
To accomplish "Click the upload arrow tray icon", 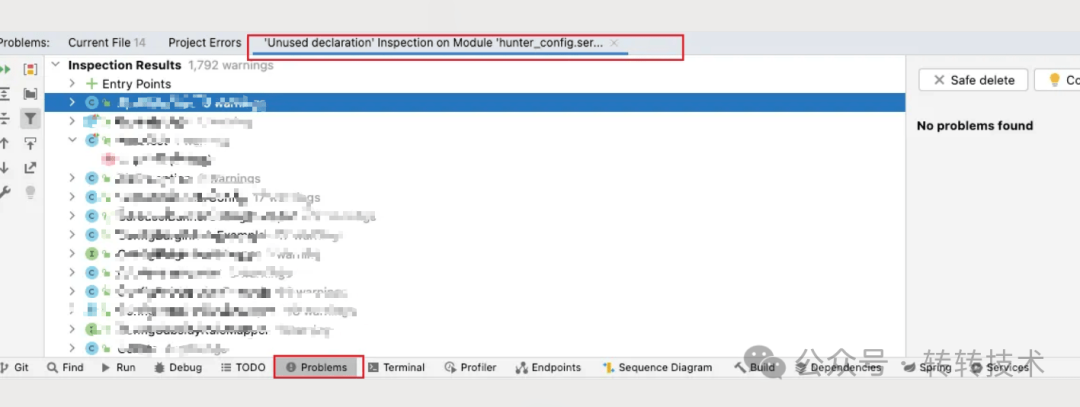I will [30, 143].
